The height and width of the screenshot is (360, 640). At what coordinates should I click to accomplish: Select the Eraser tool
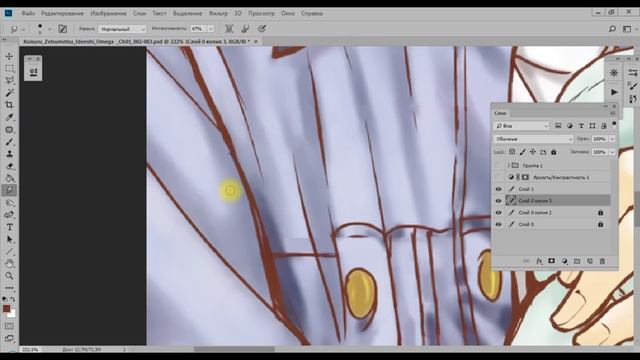(9, 166)
